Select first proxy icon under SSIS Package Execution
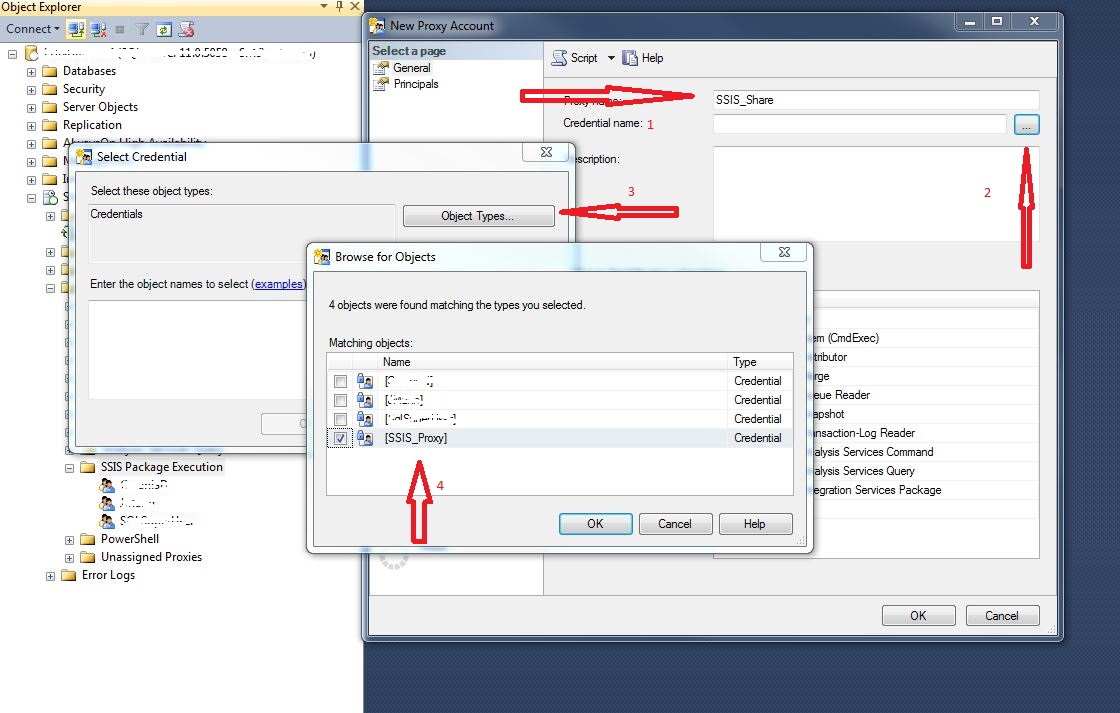This screenshot has height=713, width=1120. pyautogui.click(x=107, y=486)
